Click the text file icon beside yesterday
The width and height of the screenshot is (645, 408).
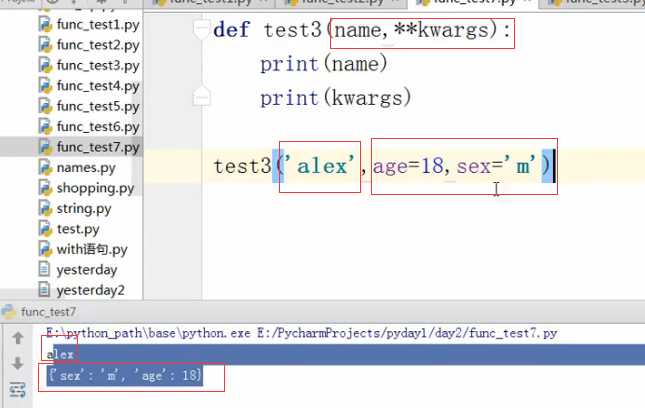tap(44, 270)
